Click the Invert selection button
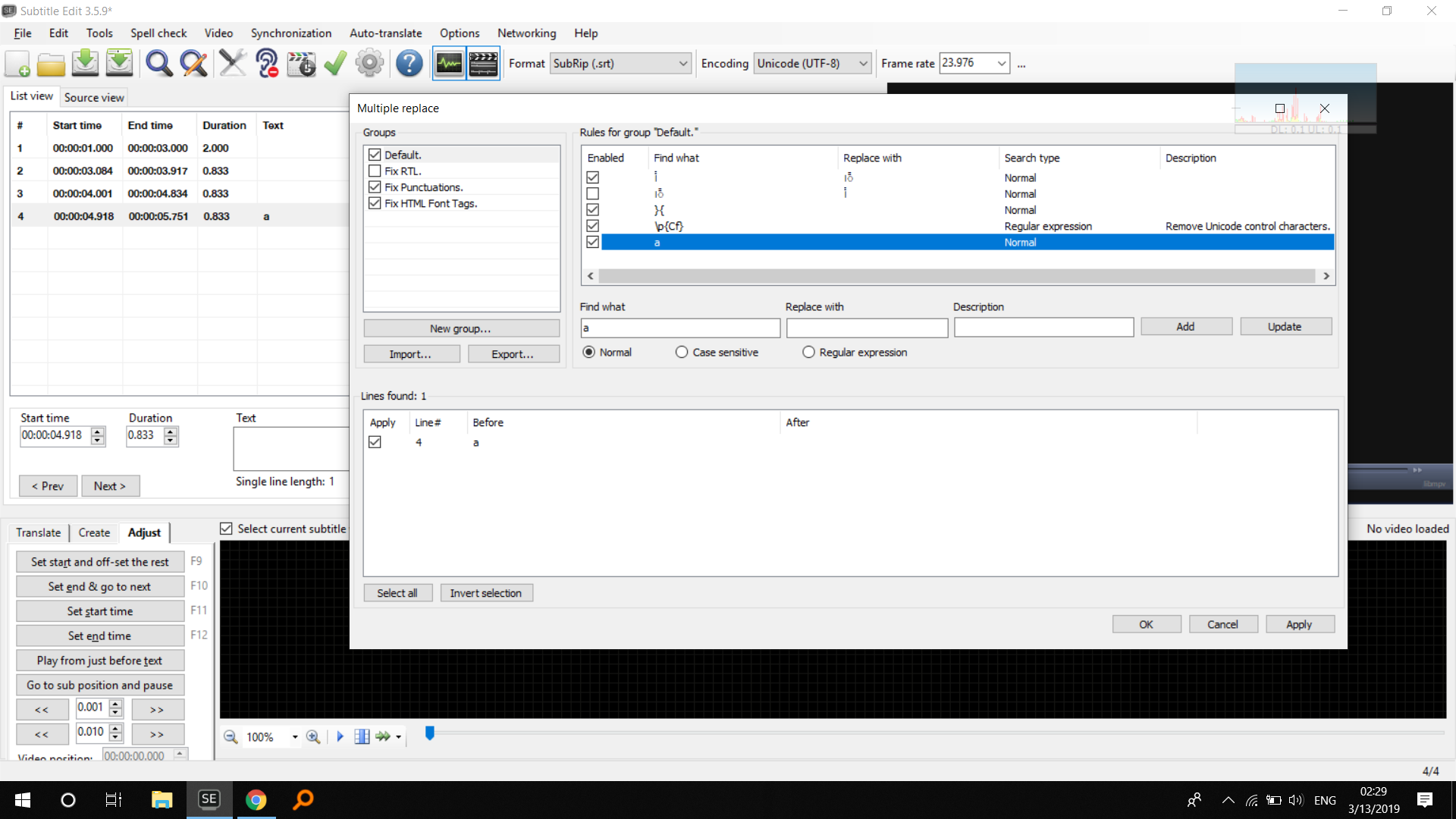 point(486,592)
